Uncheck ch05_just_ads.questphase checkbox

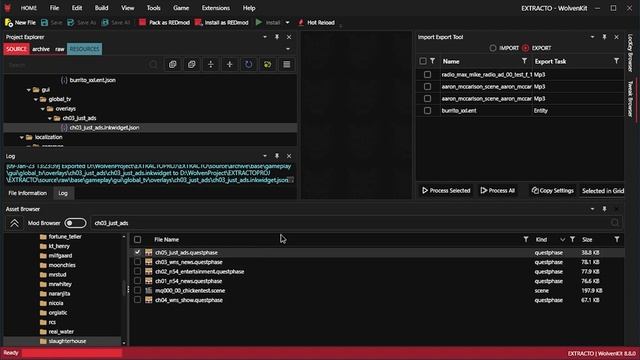[138, 253]
